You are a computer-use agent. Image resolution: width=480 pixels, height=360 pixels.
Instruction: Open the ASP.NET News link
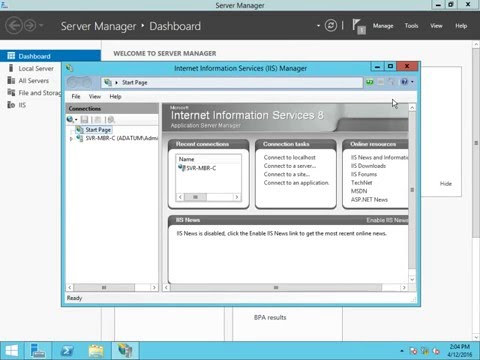coord(369,200)
